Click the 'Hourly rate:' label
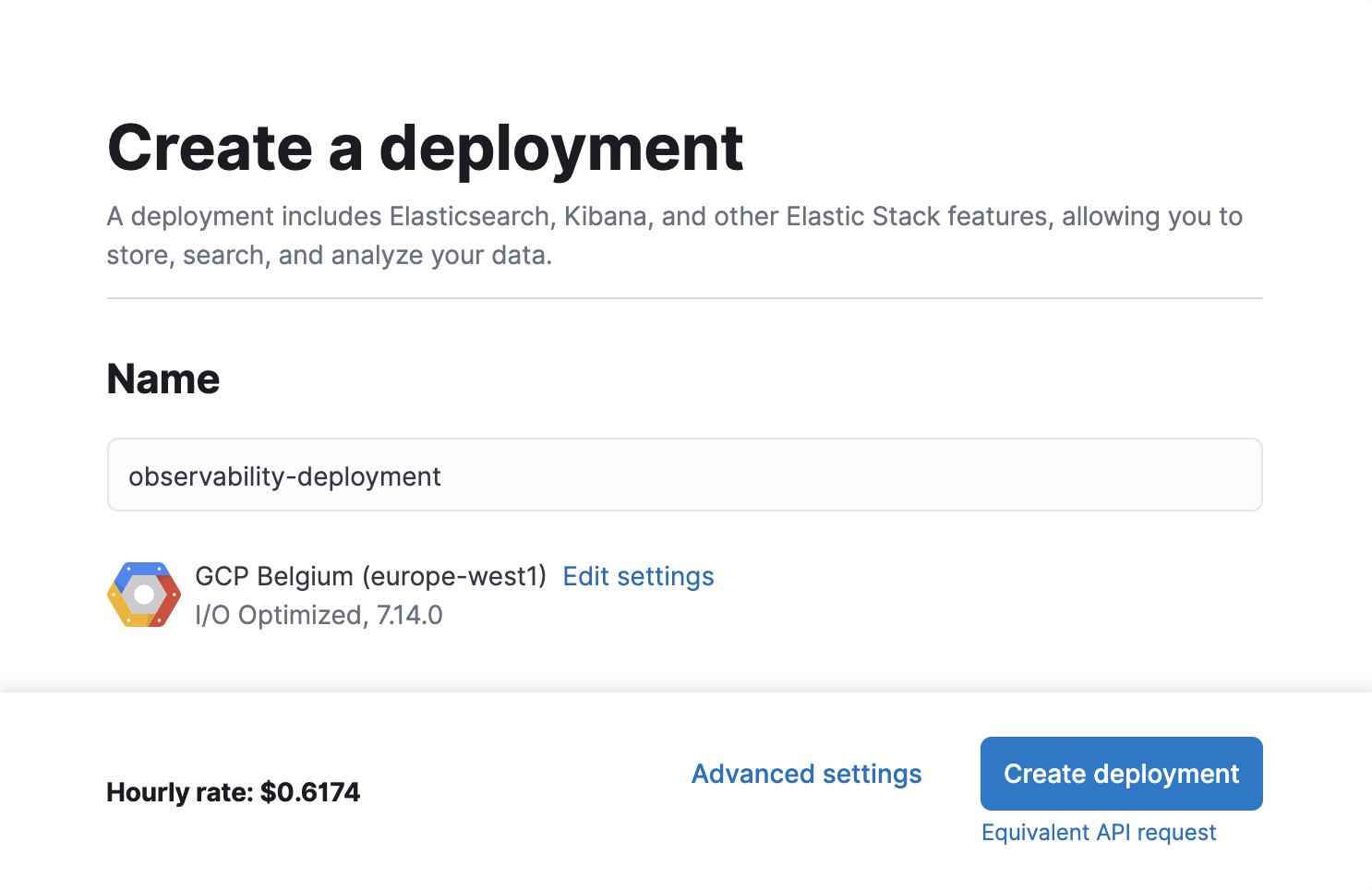Screen dimensions: 1372x890 pyautogui.click(x=179, y=792)
